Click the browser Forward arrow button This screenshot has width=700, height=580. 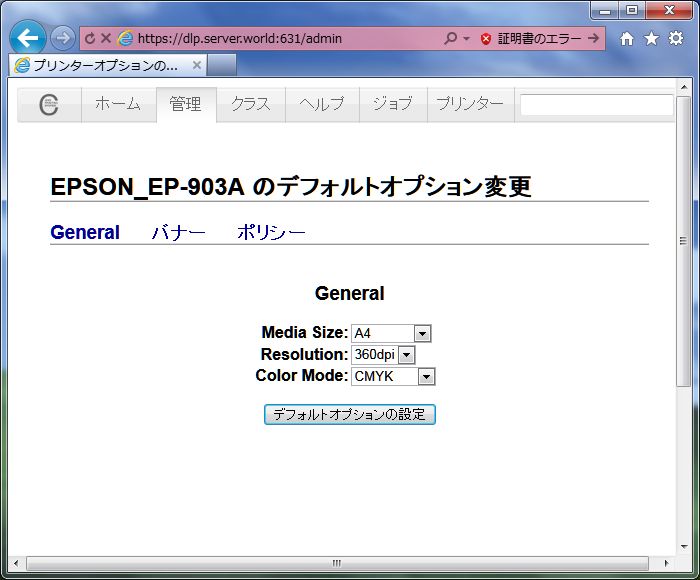[62, 38]
